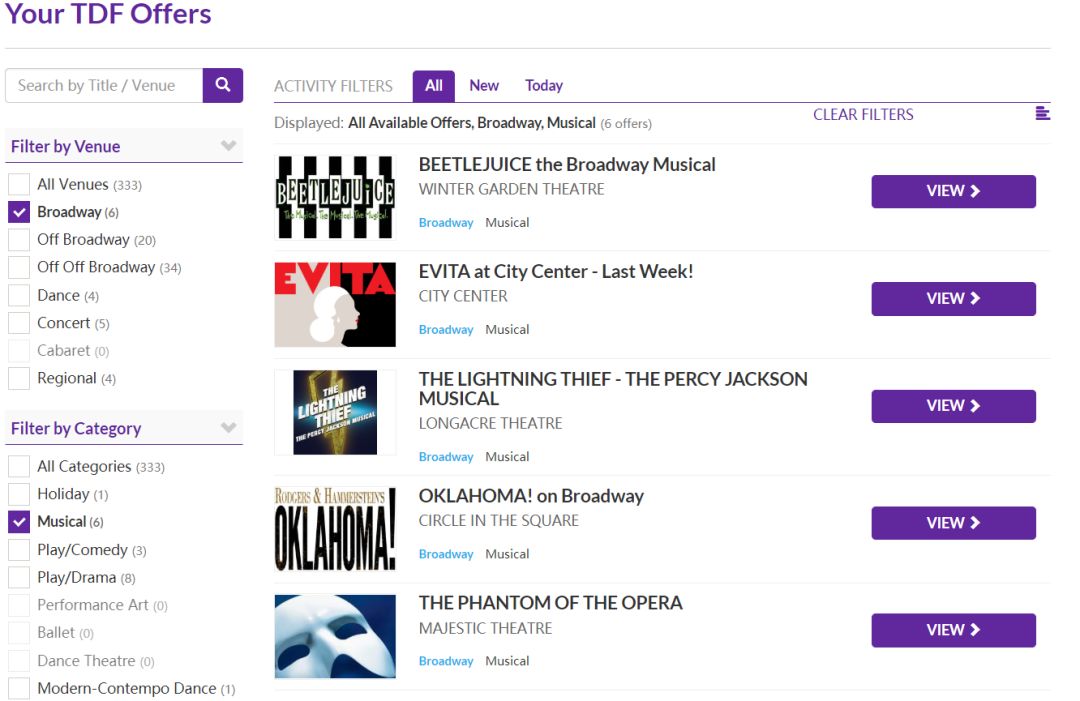Click LONGACRE THEATRE venue text

[490, 423]
